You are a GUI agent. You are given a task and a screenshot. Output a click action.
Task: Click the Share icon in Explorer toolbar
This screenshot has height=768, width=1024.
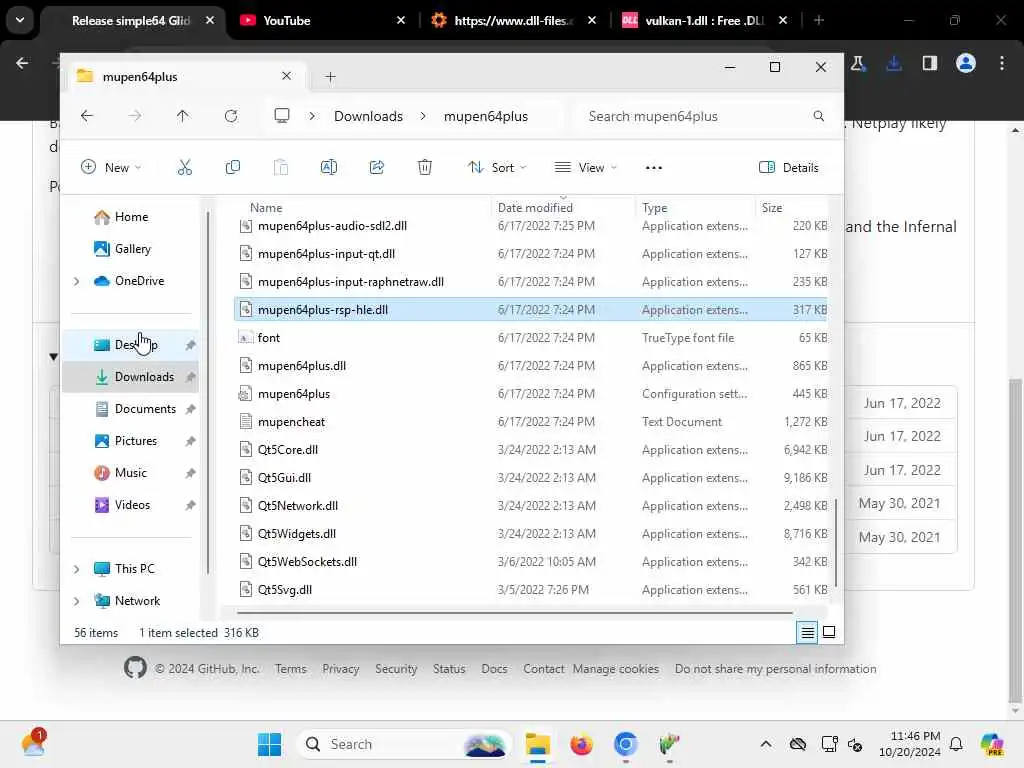pos(377,168)
